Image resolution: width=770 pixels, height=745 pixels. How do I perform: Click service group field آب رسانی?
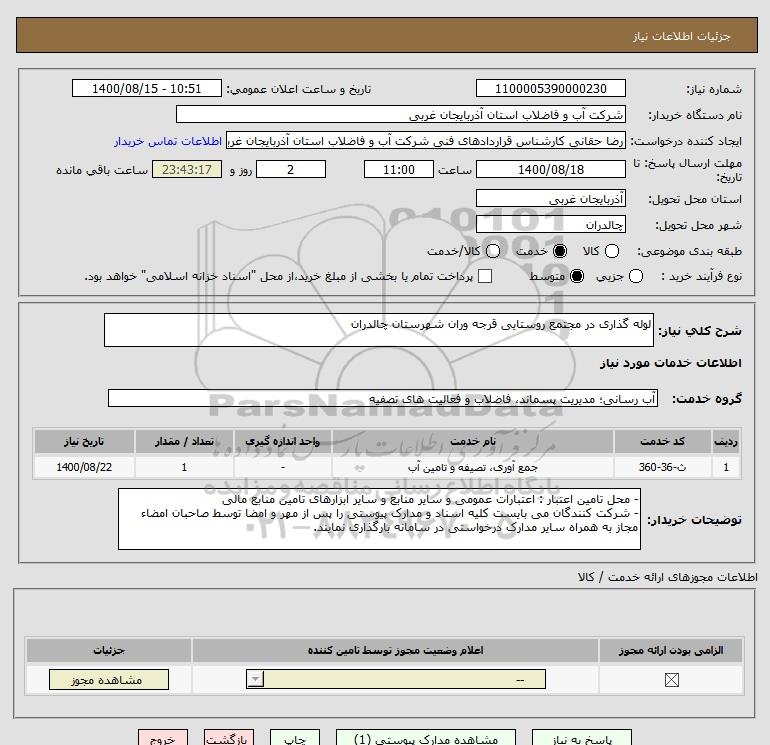(383, 398)
